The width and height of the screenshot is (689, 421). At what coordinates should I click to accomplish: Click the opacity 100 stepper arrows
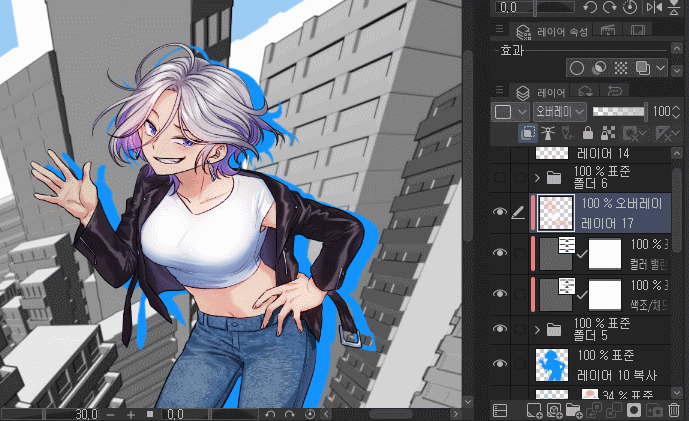click(x=676, y=112)
